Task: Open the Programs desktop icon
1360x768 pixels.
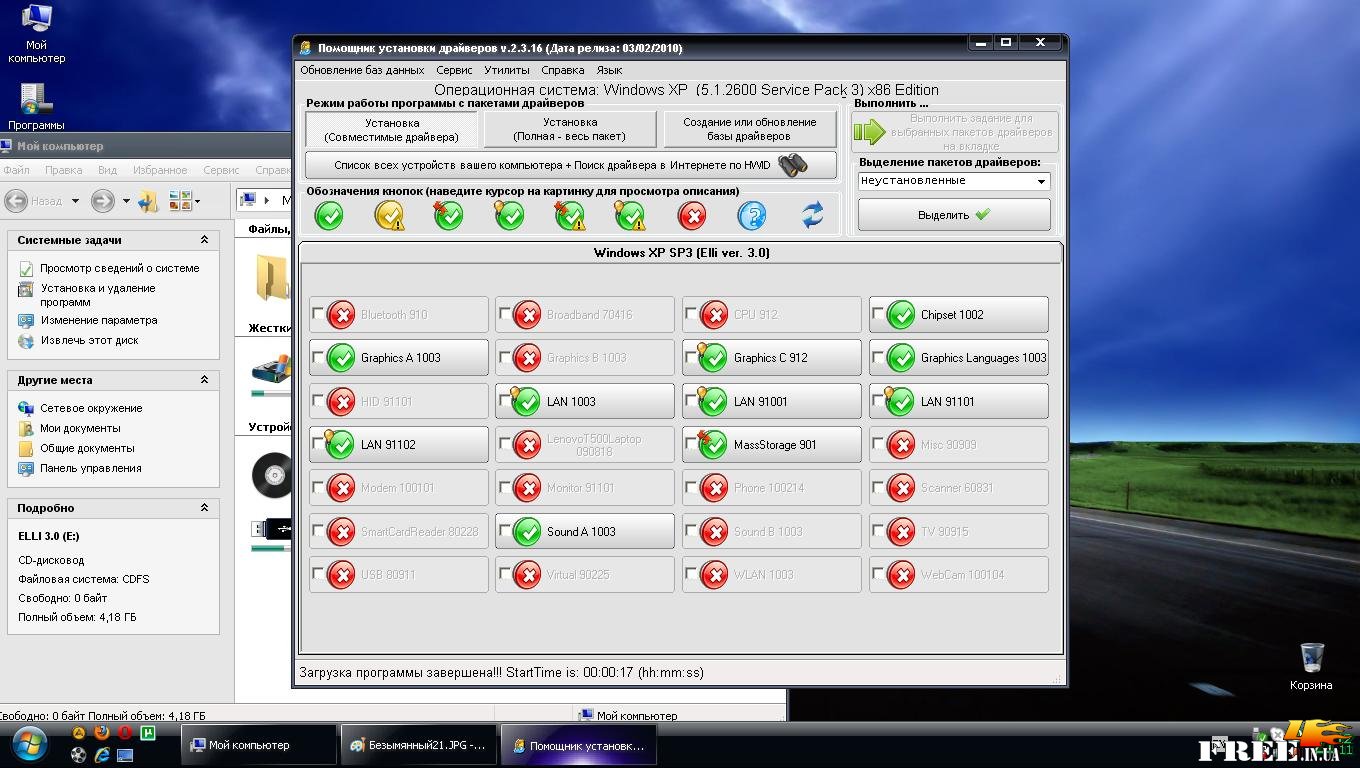Action: click(36, 106)
